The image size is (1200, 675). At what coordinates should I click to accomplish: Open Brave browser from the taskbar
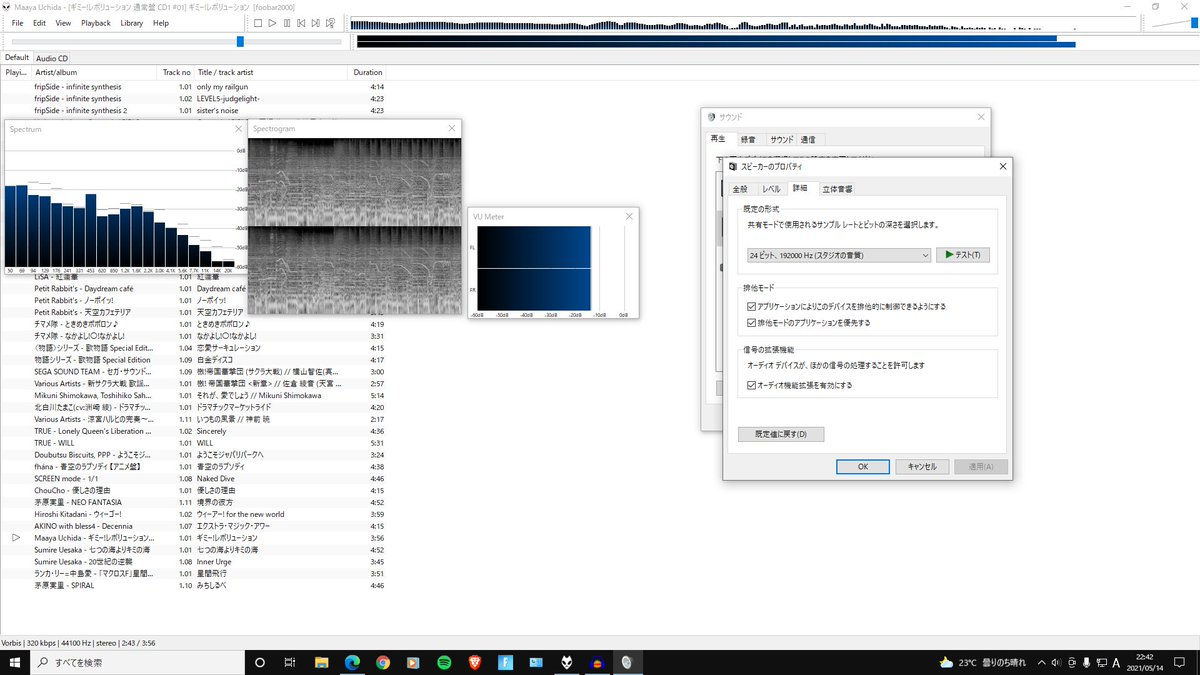pos(475,662)
